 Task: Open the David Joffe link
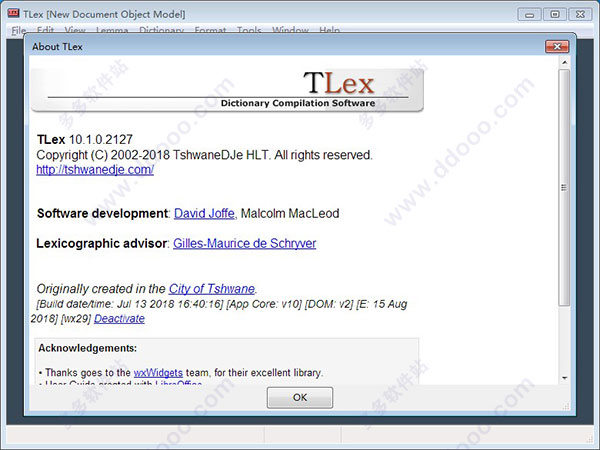point(204,213)
